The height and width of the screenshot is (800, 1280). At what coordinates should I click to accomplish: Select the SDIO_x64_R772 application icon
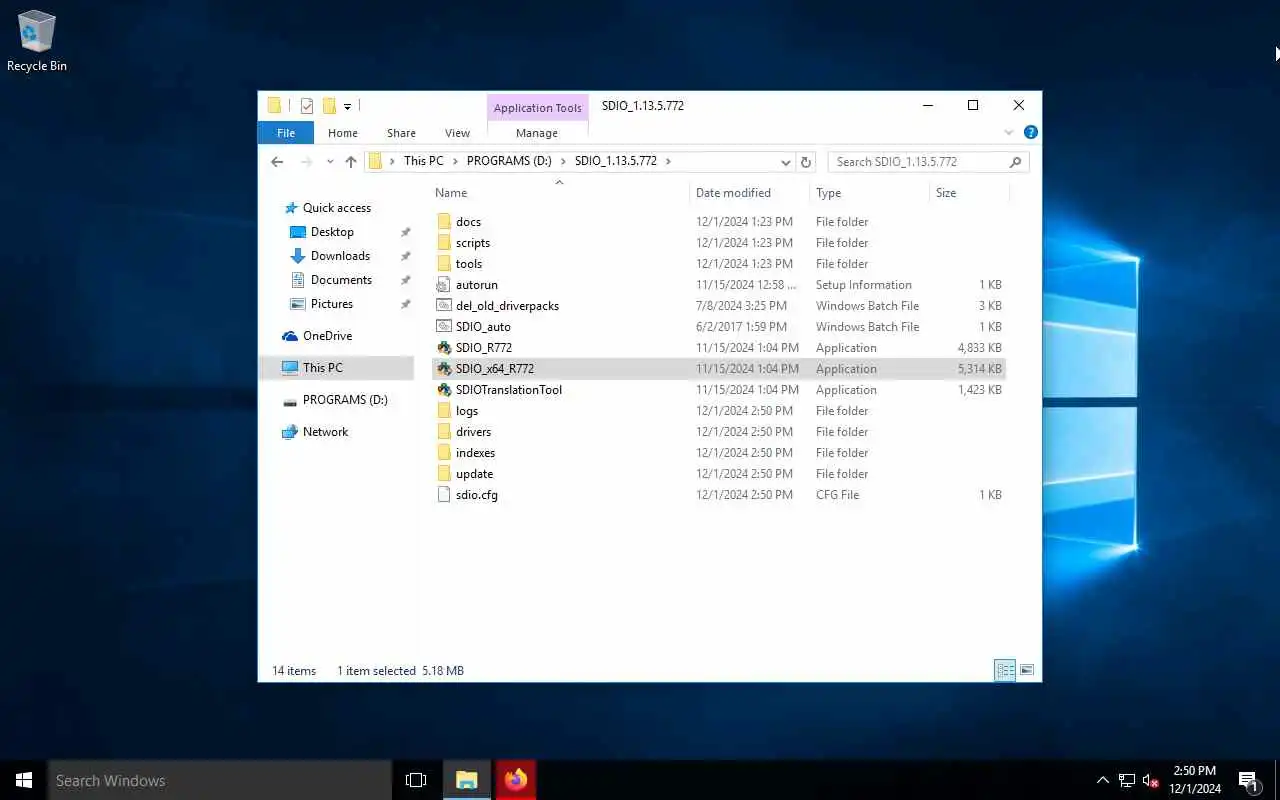[x=444, y=369]
